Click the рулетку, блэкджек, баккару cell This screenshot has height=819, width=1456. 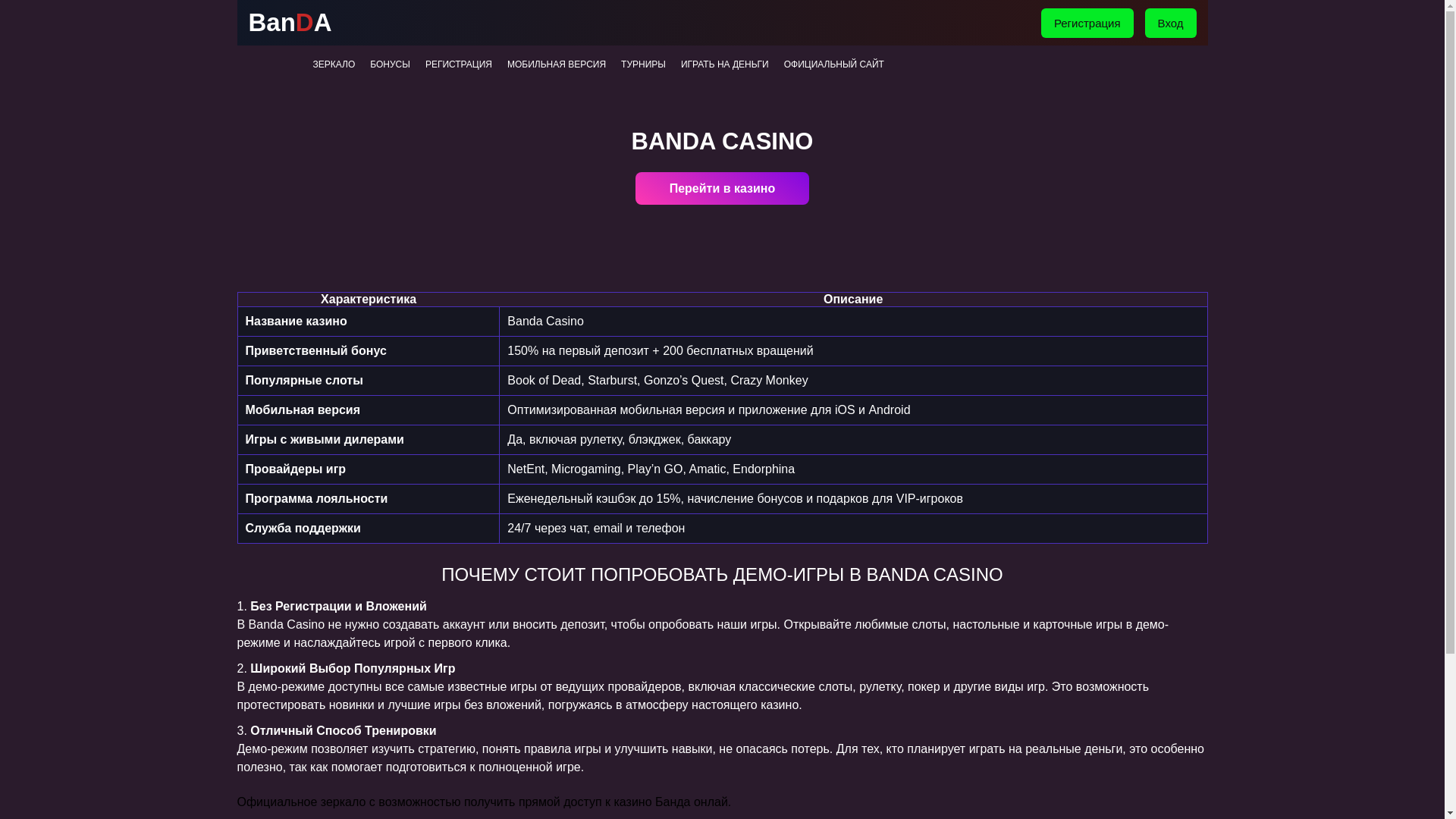click(853, 440)
